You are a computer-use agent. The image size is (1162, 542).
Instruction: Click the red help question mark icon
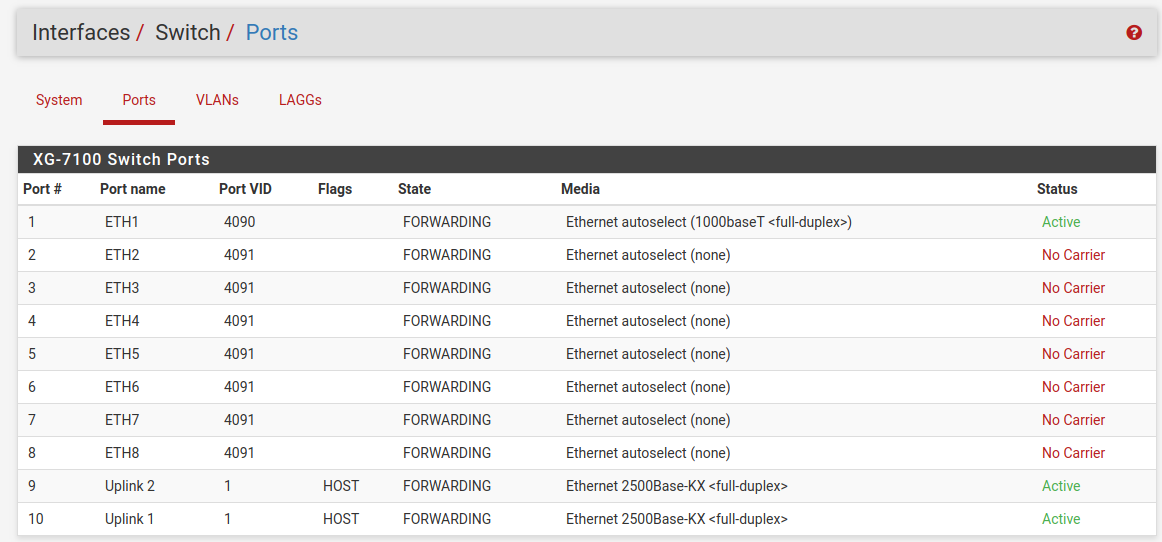1134,33
